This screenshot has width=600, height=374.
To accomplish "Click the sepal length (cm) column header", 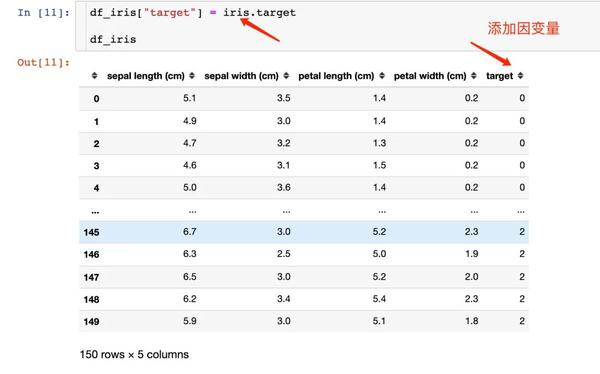I will point(146,76).
